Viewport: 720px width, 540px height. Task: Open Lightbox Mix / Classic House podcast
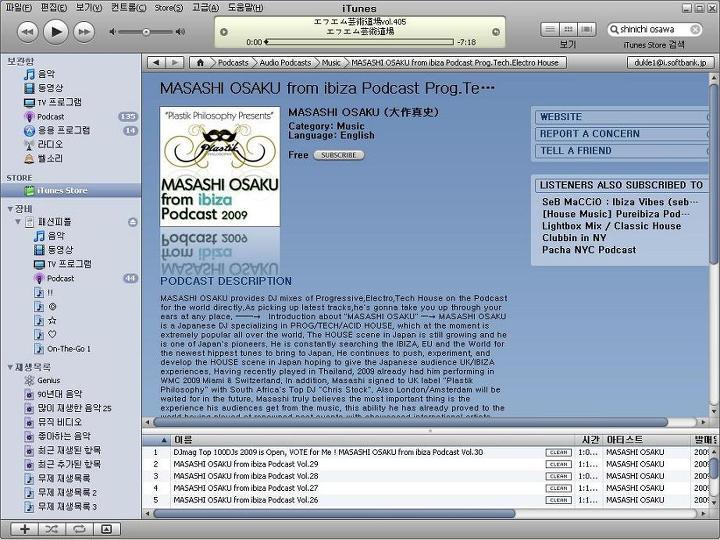[x=611, y=226]
